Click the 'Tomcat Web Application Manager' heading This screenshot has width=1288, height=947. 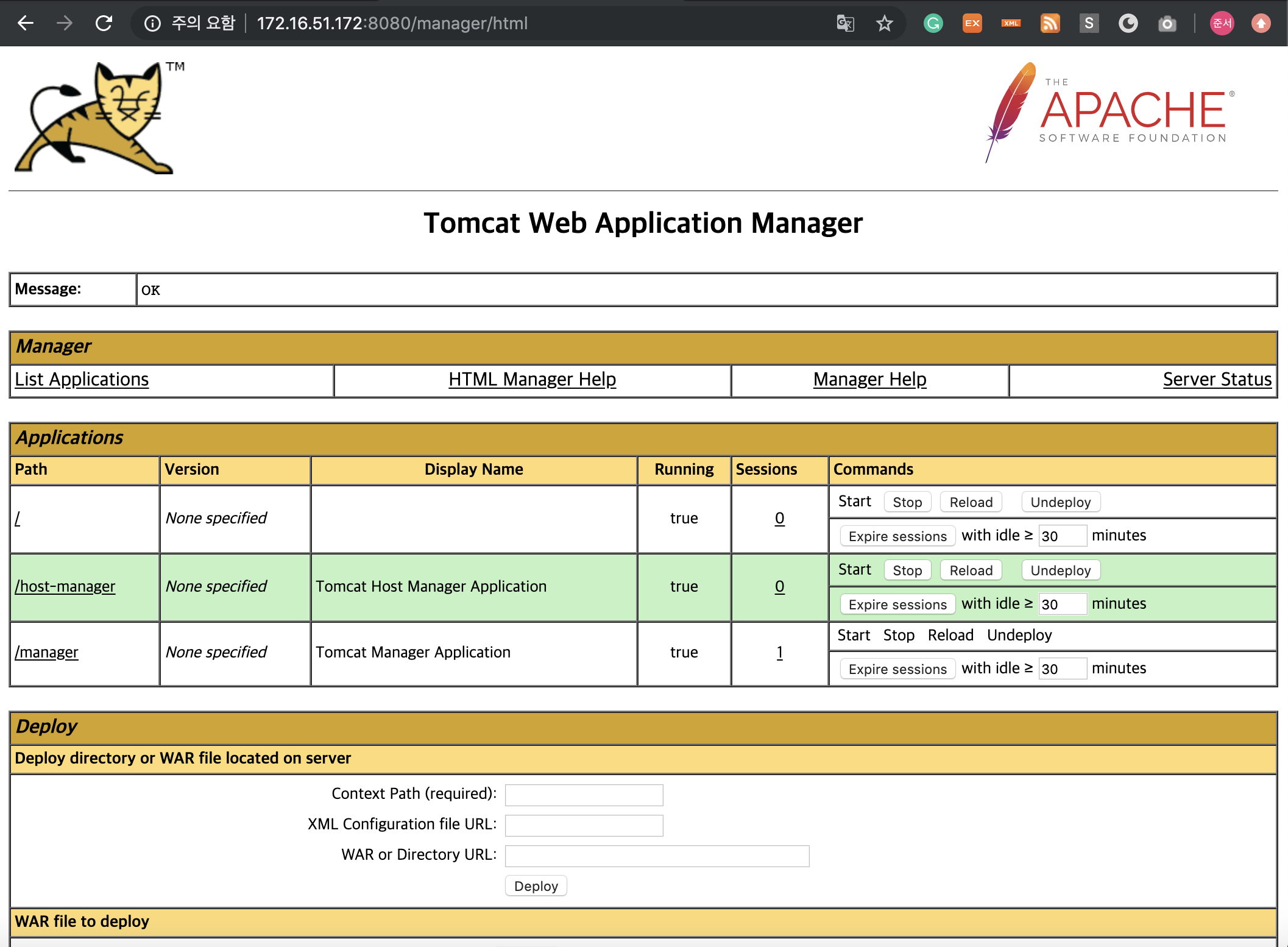pyautogui.click(x=643, y=223)
